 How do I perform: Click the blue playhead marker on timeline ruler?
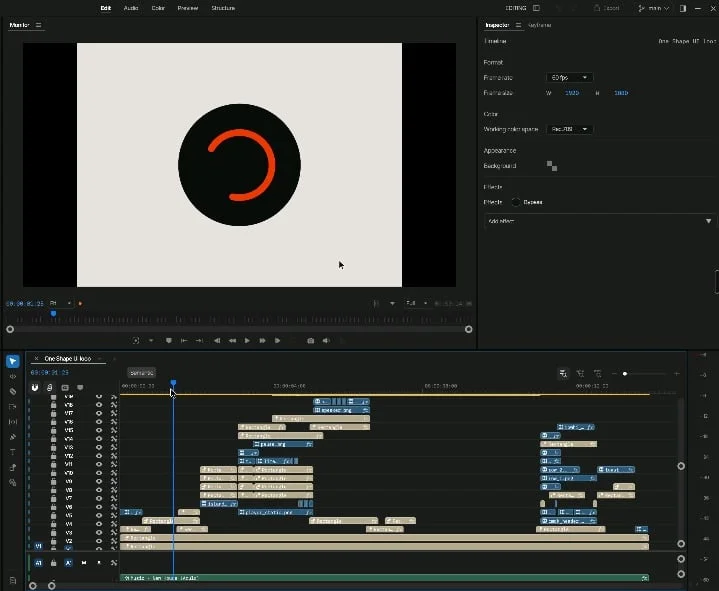tap(173, 382)
